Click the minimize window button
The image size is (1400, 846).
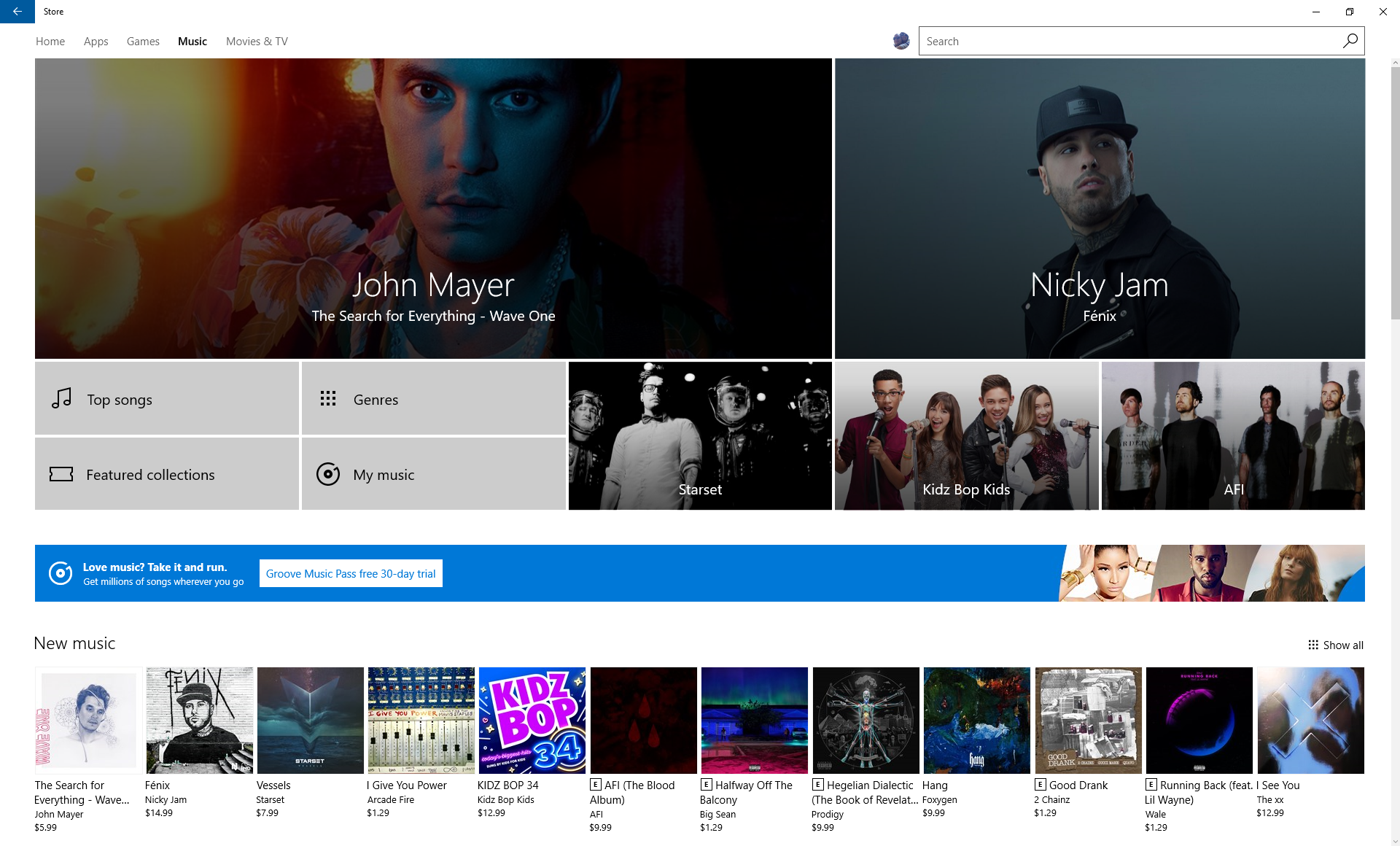(1316, 12)
